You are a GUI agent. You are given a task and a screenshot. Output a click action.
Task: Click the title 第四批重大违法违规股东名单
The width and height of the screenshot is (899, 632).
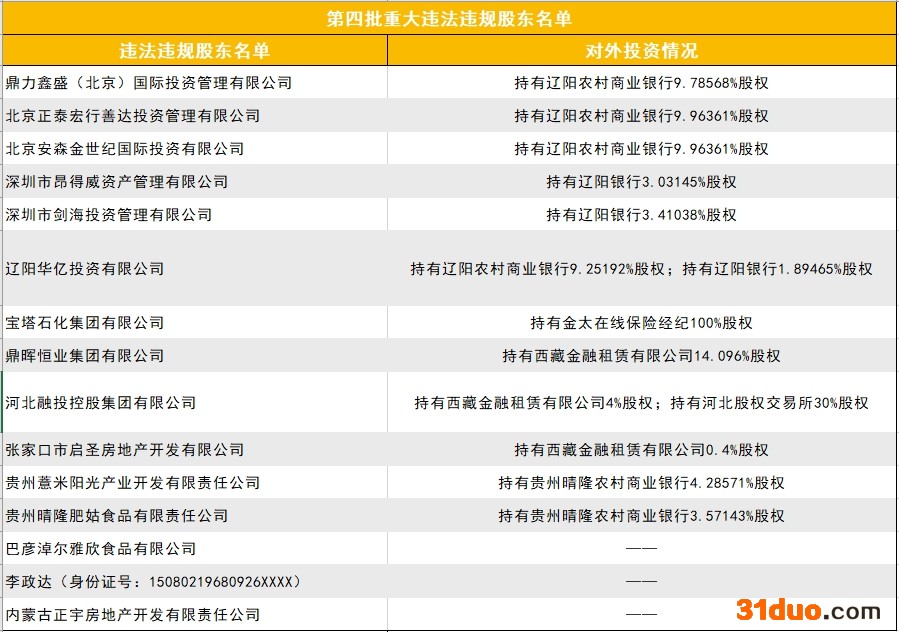point(449,18)
